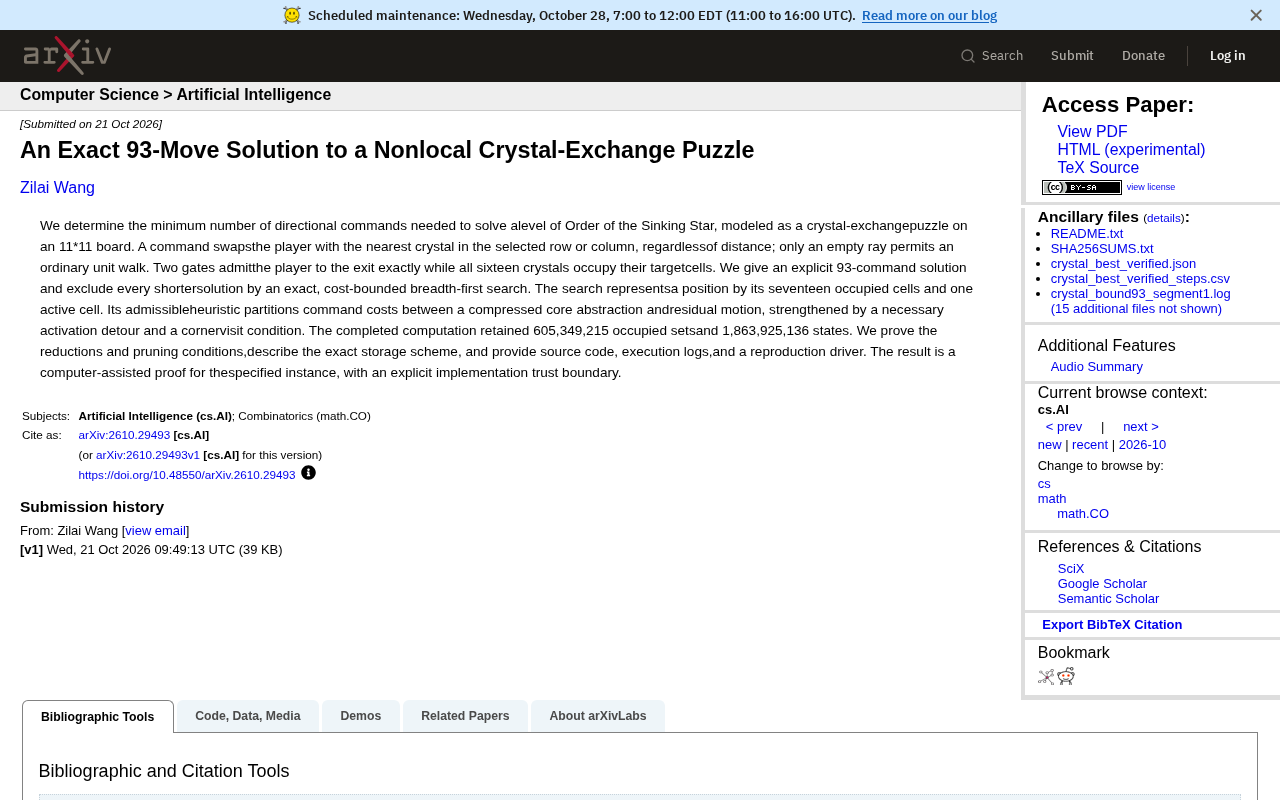Click Export BibTeX Citation
Image resolution: width=1280 pixels, height=800 pixels.
(1112, 625)
